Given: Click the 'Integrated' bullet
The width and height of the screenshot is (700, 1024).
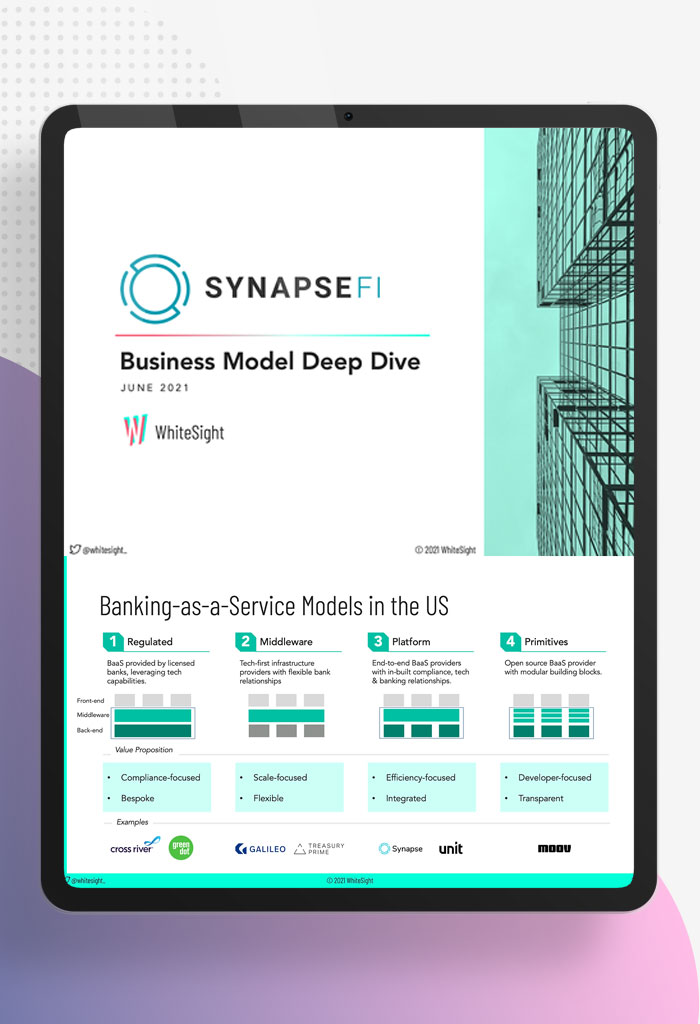Looking at the screenshot, I should pos(406,799).
